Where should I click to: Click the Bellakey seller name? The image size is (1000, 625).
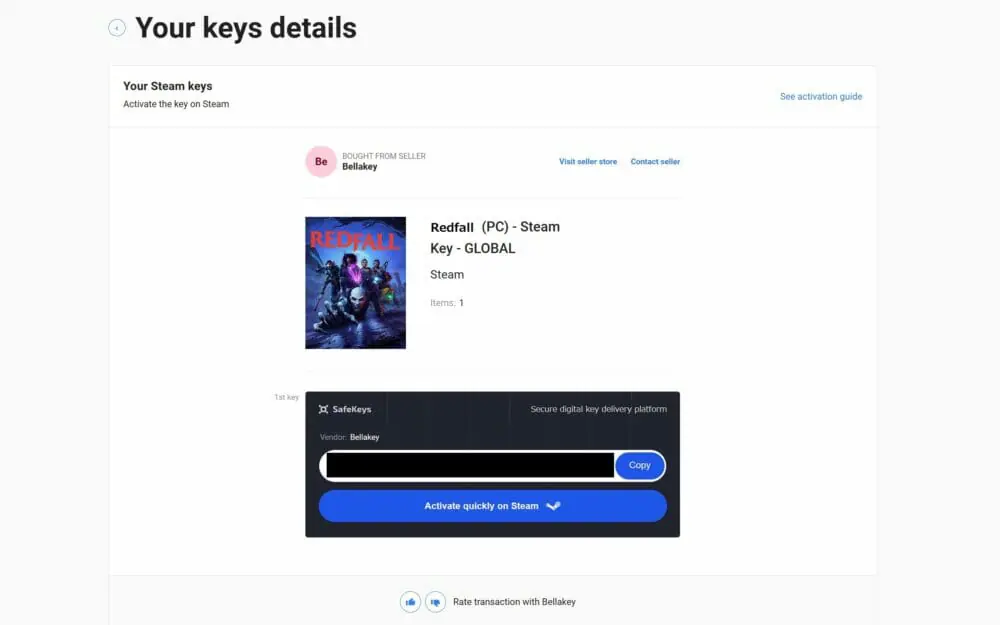tap(360, 166)
